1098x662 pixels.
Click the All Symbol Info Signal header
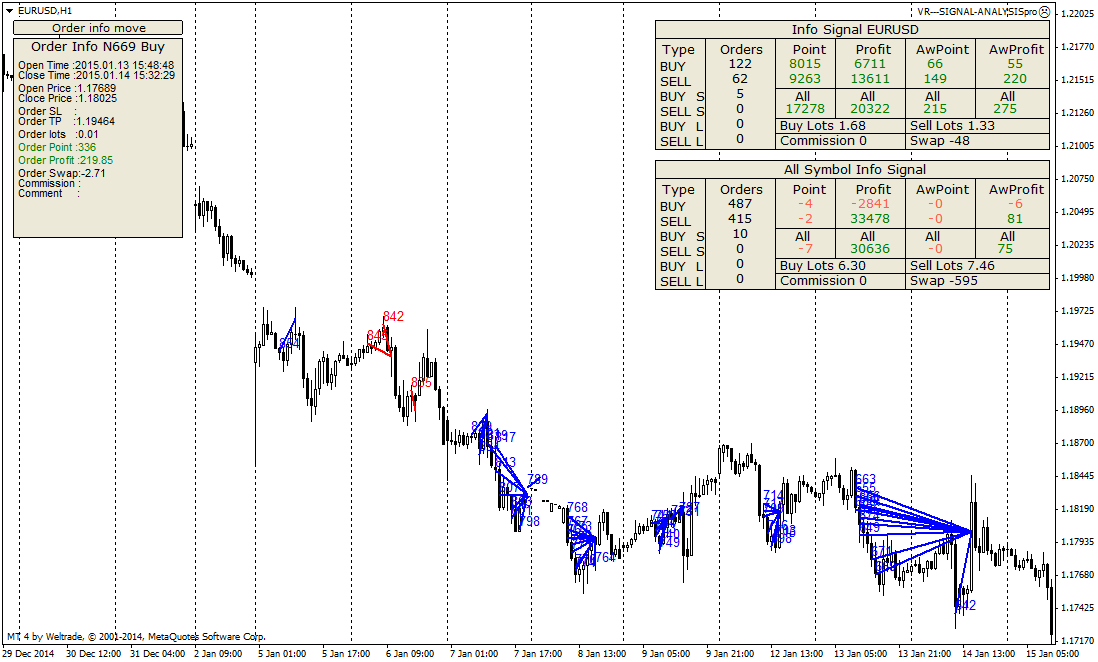point(853,170)
